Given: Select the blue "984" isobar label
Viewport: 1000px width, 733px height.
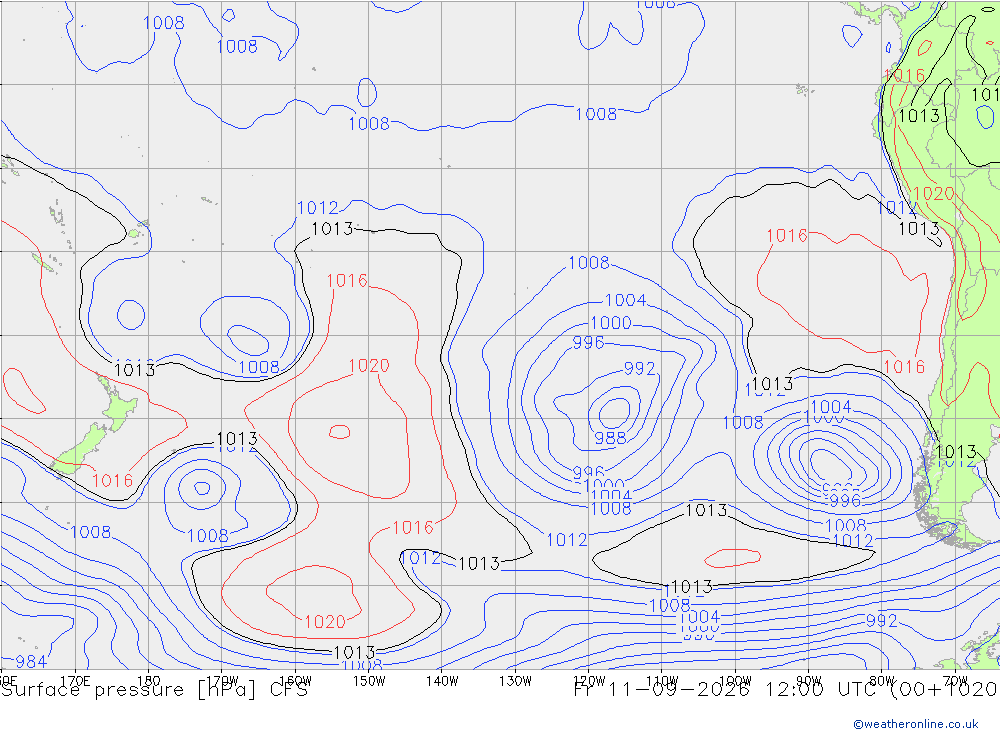Looking at the screenshot, I should (x=31, y=662).
